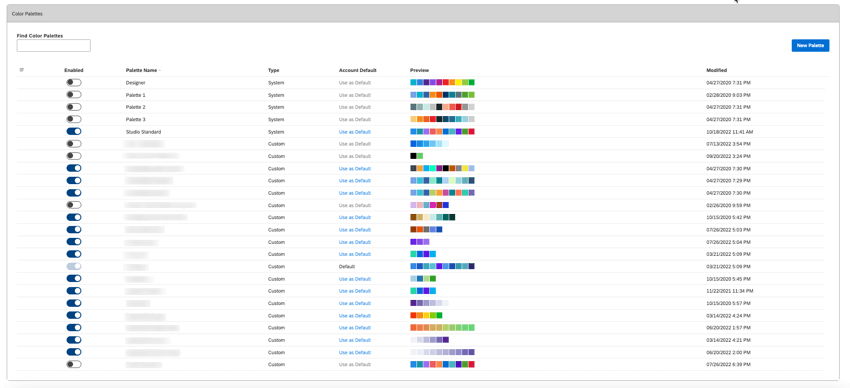Click the Find Color Palettes search field
850x388 pixels.
pos(54,46)
